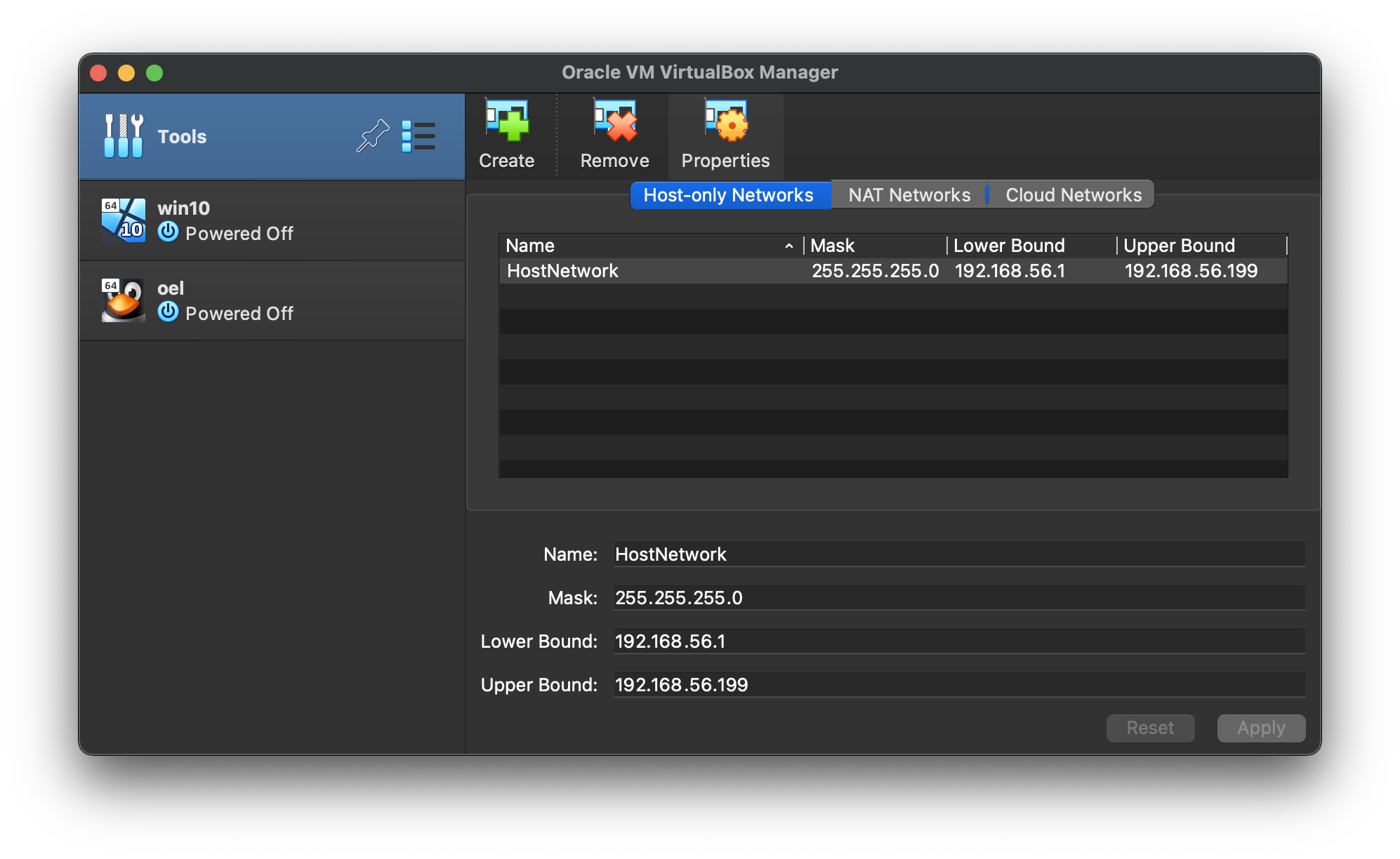
Task: Select the oel virtual machine penguin icon
Action: [x=124, y=300]
